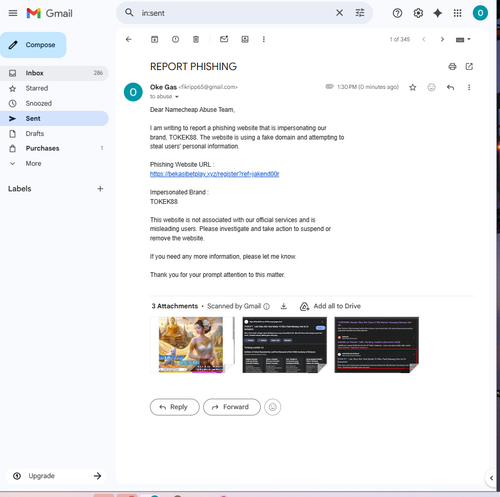Download all attachments
This screenshot has width=500, height=497.
point(284,306)
